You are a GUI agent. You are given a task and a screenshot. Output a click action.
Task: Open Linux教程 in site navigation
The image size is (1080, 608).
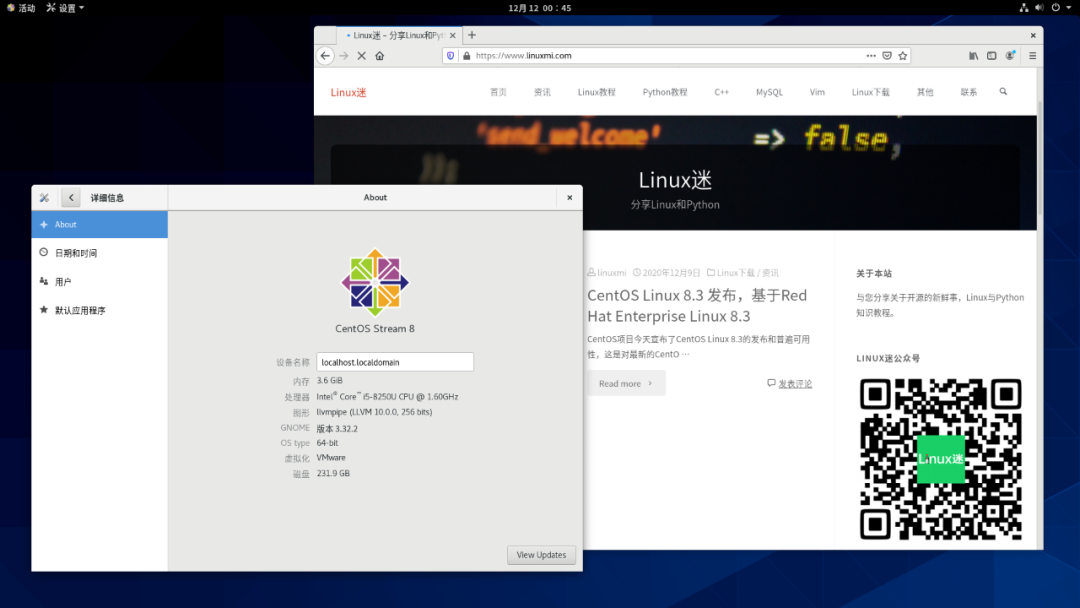596,92
